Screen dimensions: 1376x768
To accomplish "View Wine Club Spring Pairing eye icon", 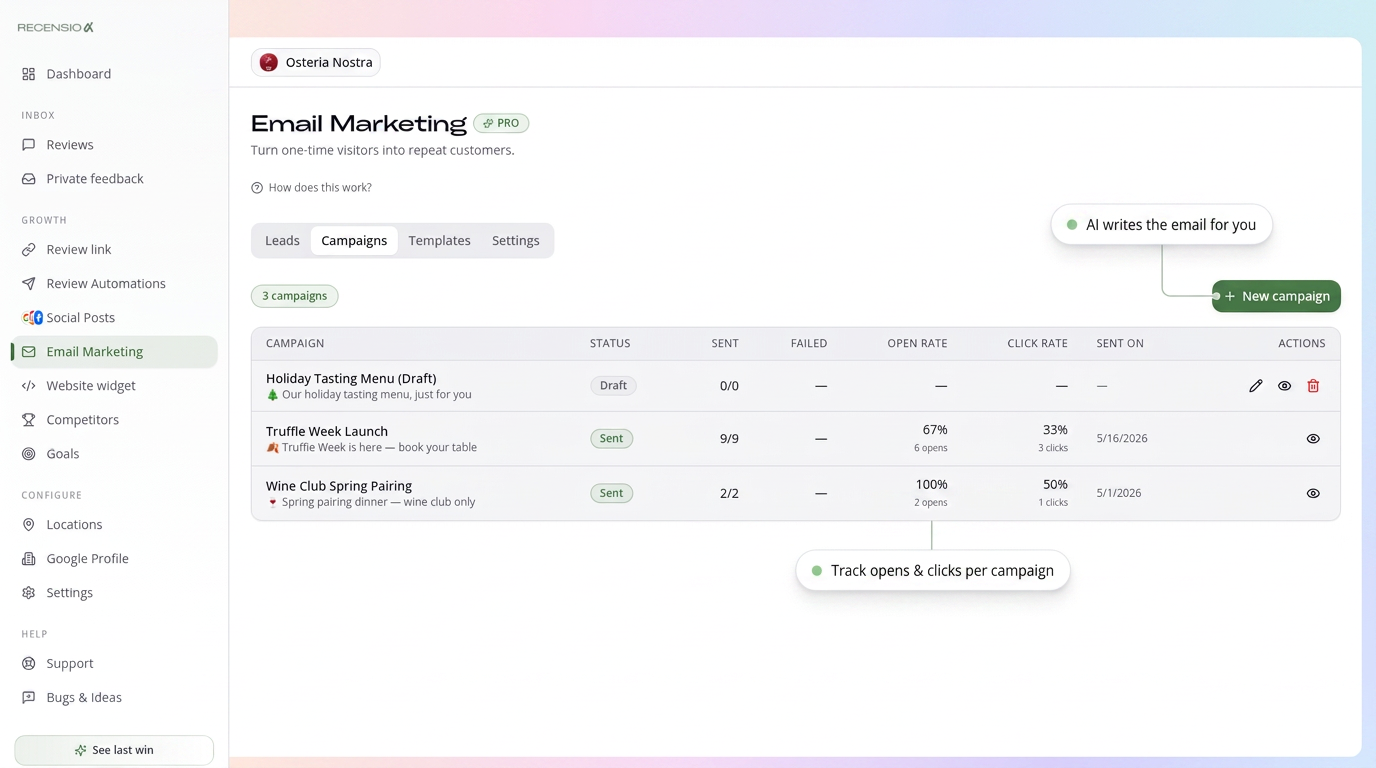I will (x=1313, y=493).
